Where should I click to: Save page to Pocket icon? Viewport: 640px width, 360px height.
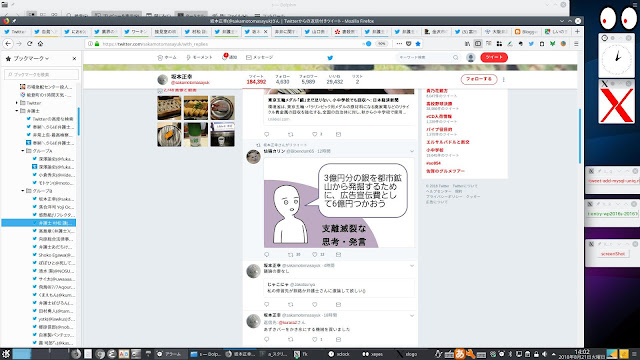(409, 44)
